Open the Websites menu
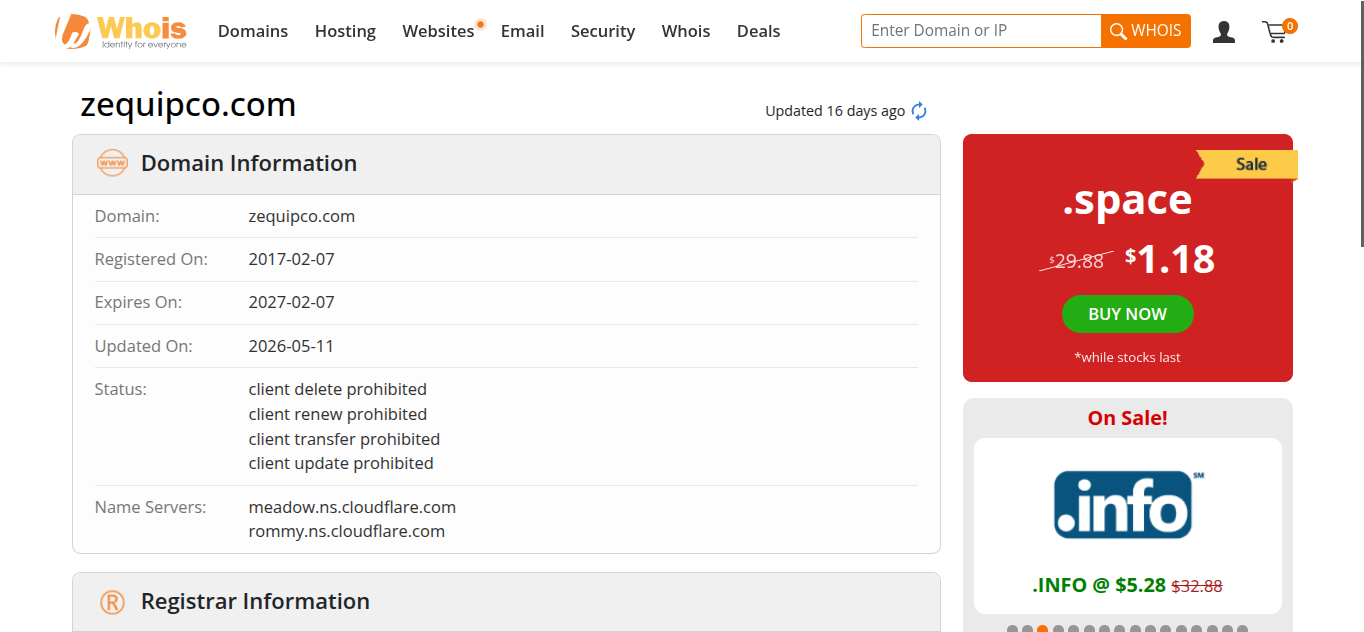This screenshot has height=632, width=1364. [x=438, y=31]
